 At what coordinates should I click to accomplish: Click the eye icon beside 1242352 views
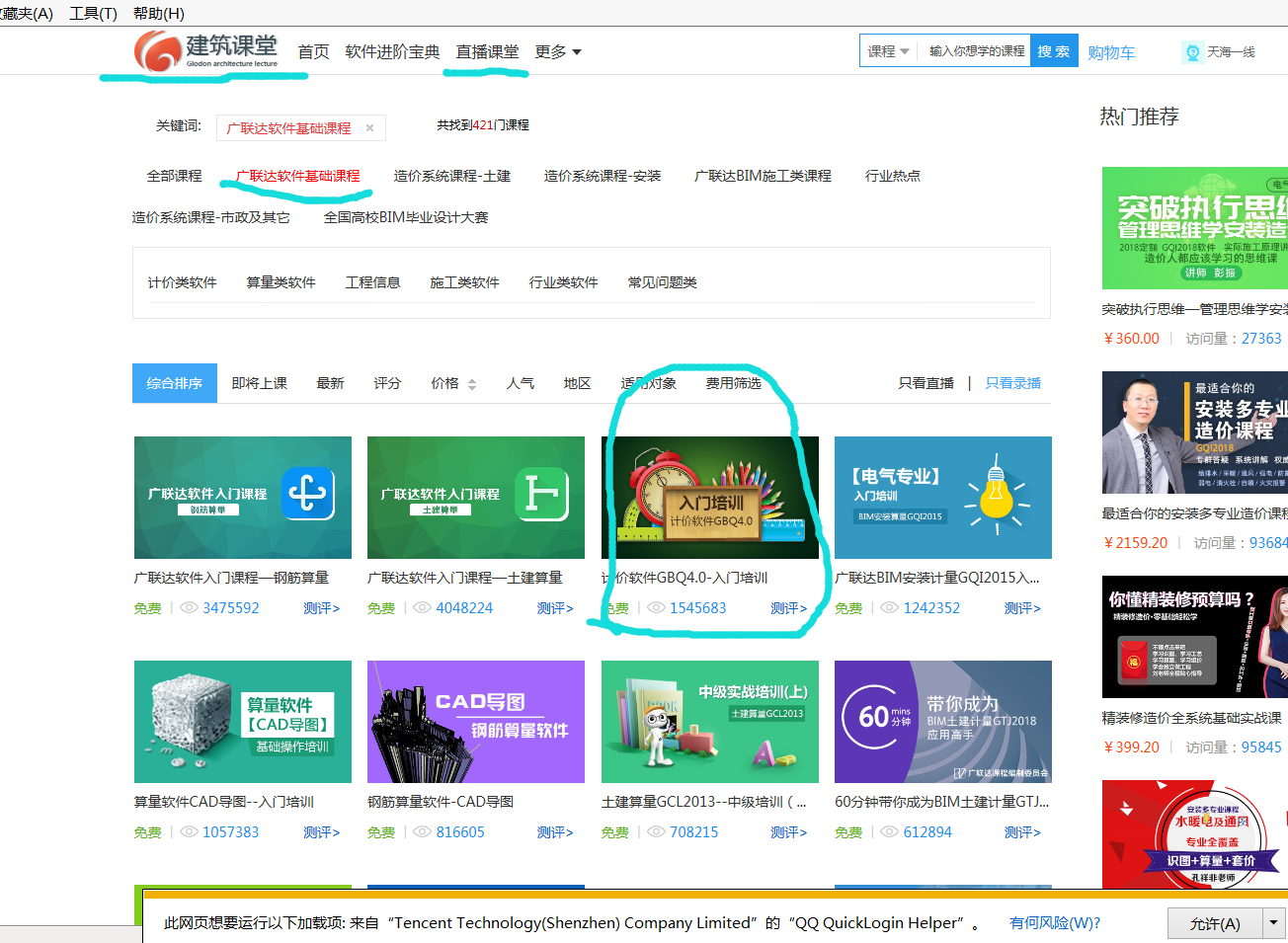pos(890,608)
